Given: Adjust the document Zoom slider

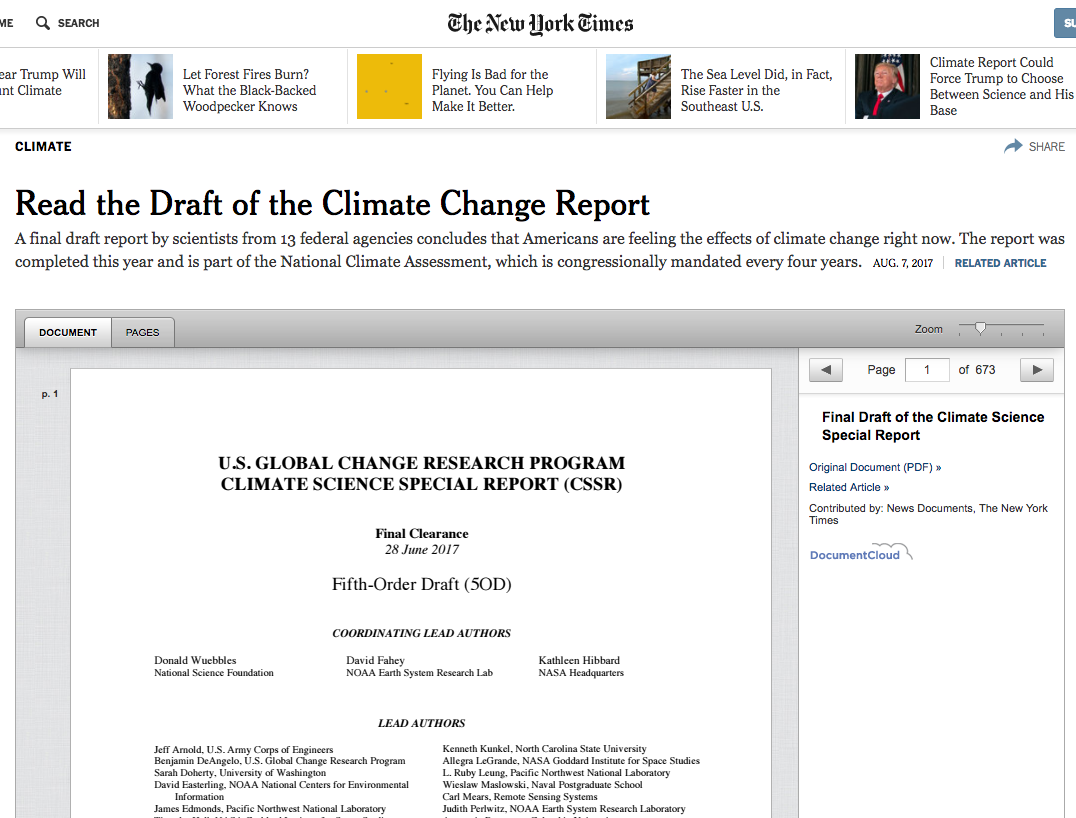Looking at the screenshot, I should click(x=981, y=328).
